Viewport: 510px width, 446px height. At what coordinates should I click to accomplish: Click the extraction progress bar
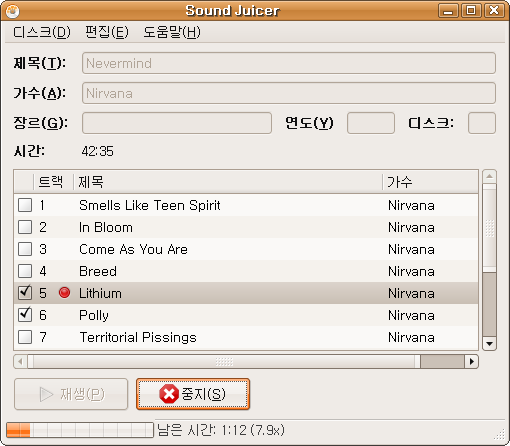pos(80,430)
